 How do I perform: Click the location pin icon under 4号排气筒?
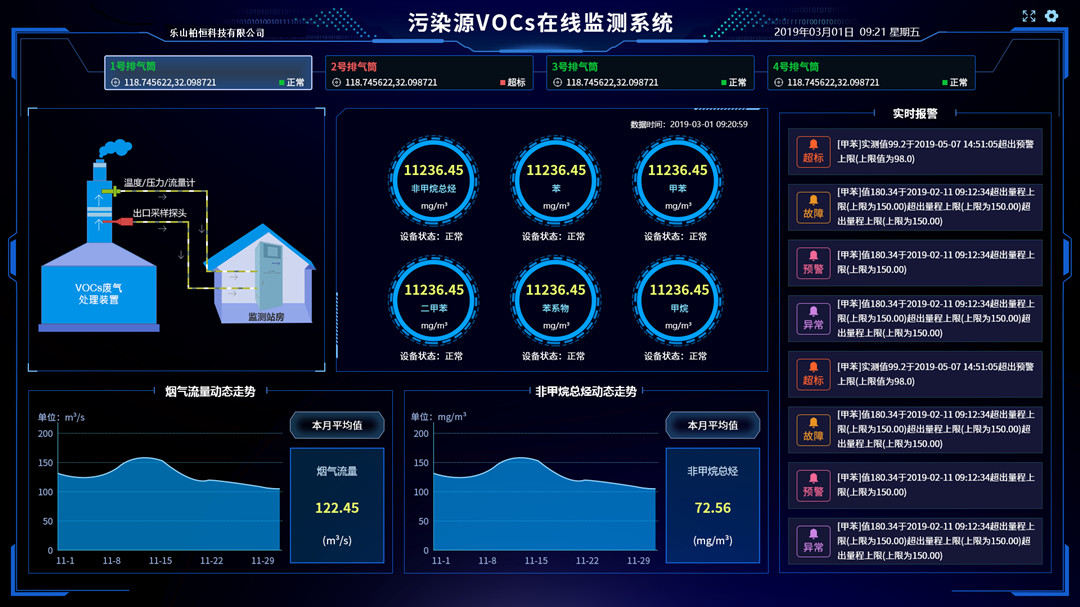[x=780, y=81]
